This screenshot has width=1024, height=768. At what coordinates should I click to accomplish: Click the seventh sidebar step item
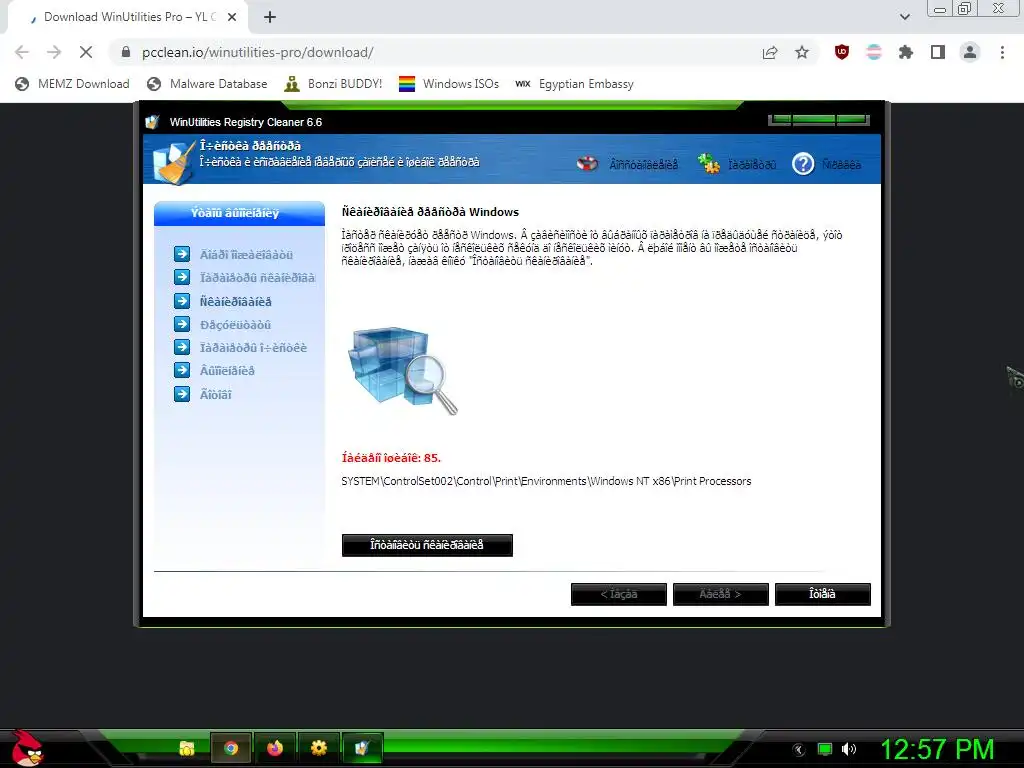pyautogui.click(x=203, y=394)
